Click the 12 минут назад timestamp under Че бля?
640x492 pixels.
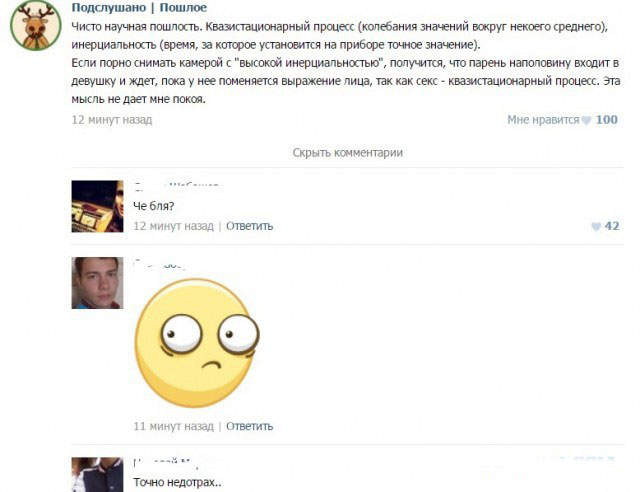(x=173, y=226)
